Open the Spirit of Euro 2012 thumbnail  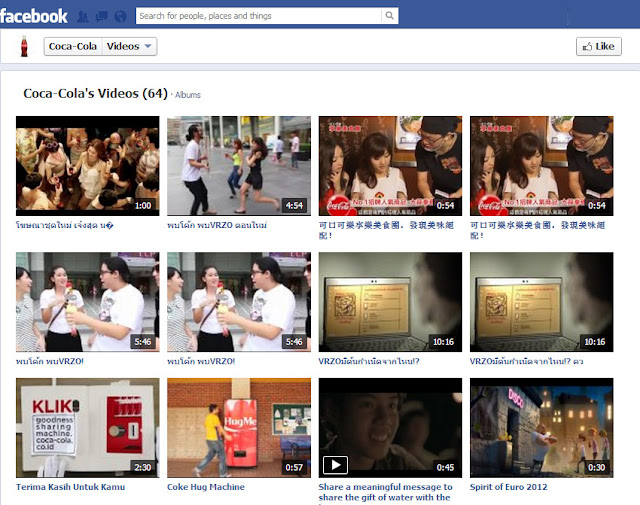[541, 427]
